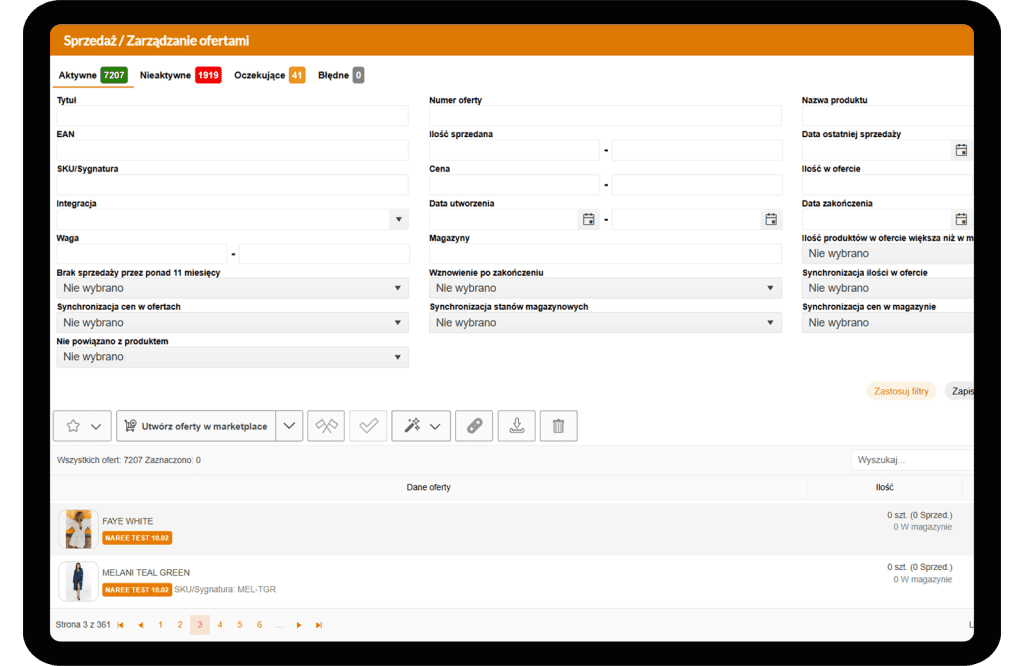Screen dimensions: 1024x666
Task: Click the chain link icon button
Action: (474, 426)
